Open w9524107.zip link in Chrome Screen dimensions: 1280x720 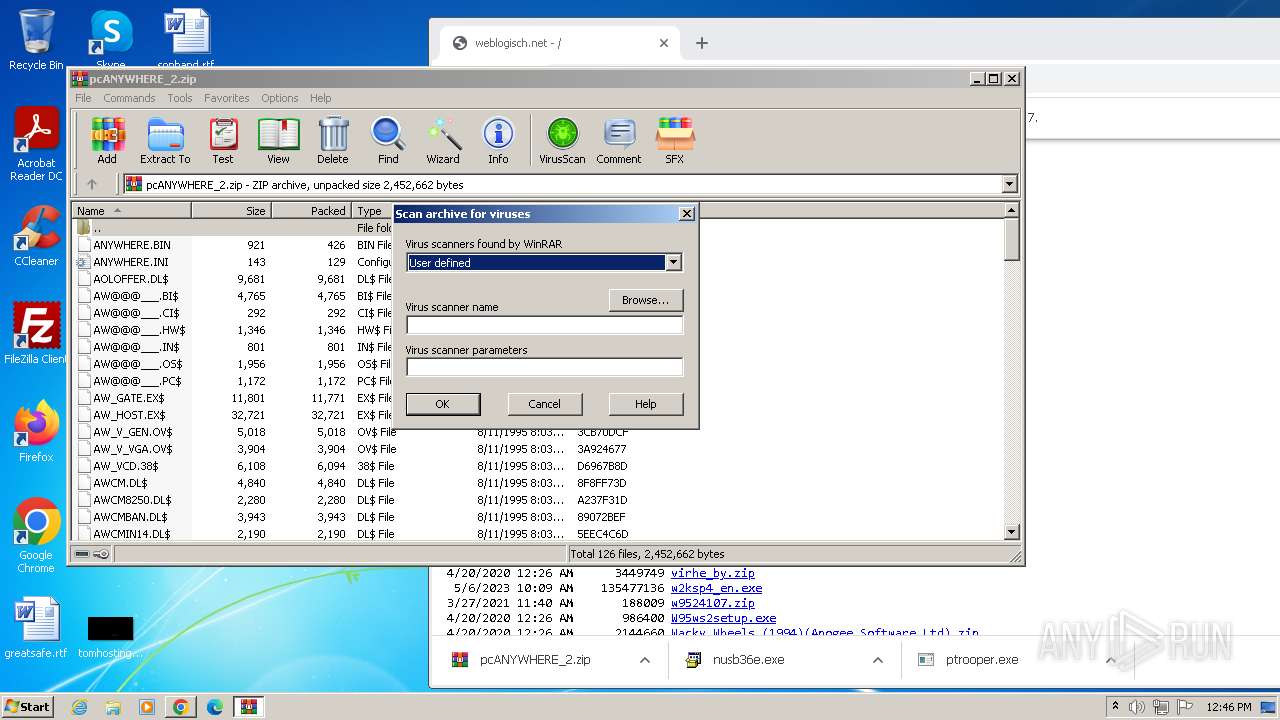713,603
